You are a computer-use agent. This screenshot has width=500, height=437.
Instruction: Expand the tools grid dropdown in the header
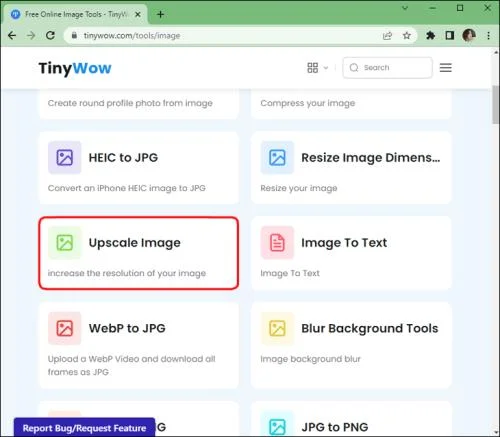[318, 68]
